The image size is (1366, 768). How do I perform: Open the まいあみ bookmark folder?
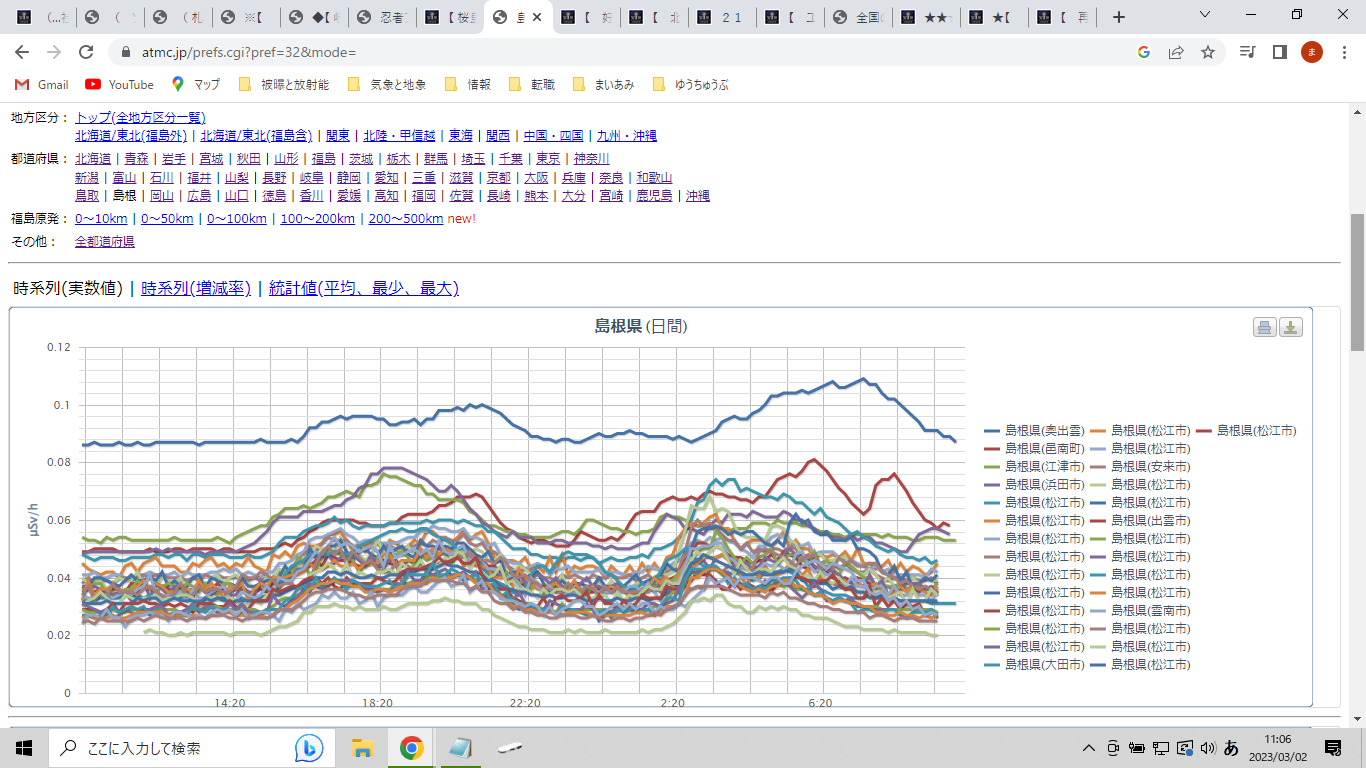tap(604, 85)
